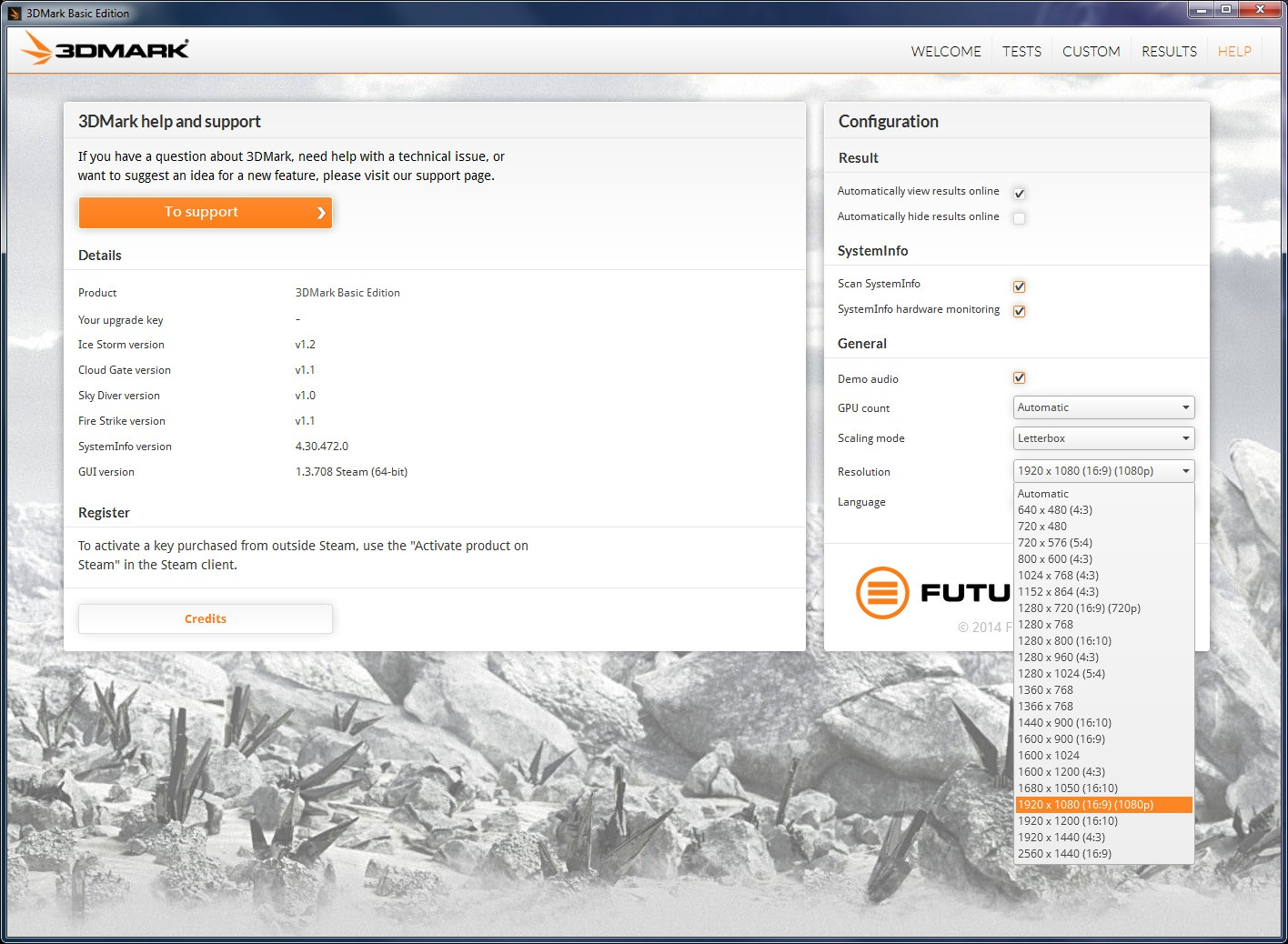Open the RESULTS tab
The height and width of the screenshot is (944, 1288).
pyautogui.click(x=1169, y=51)
